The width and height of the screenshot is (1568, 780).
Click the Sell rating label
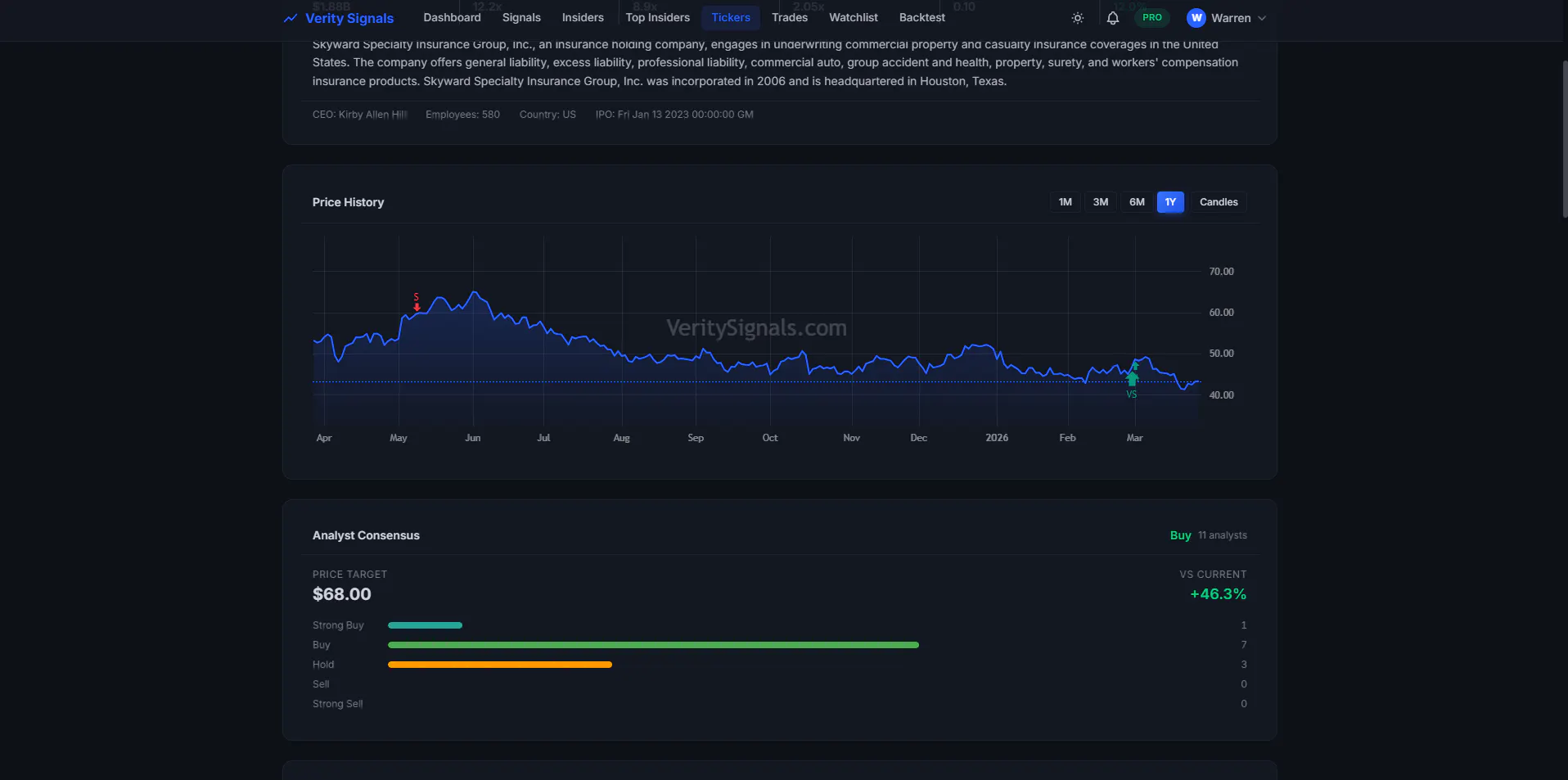[x=321, y=684]
